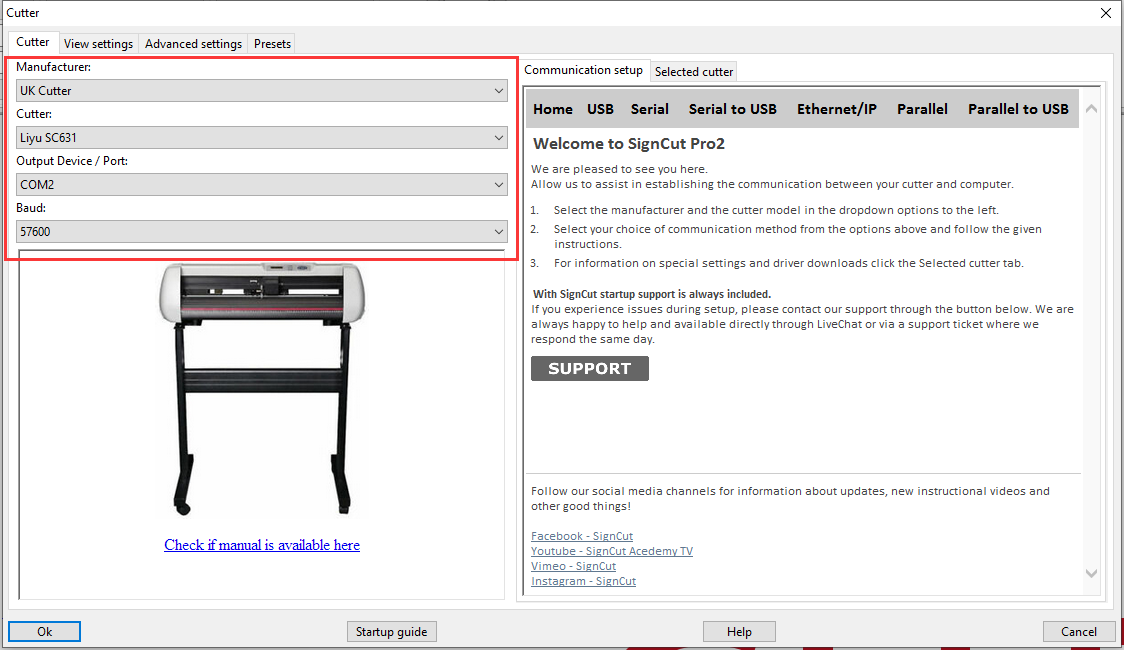Switch to Communication setup tab
This screenshot has height=650, width=1124.
(584, 70)
